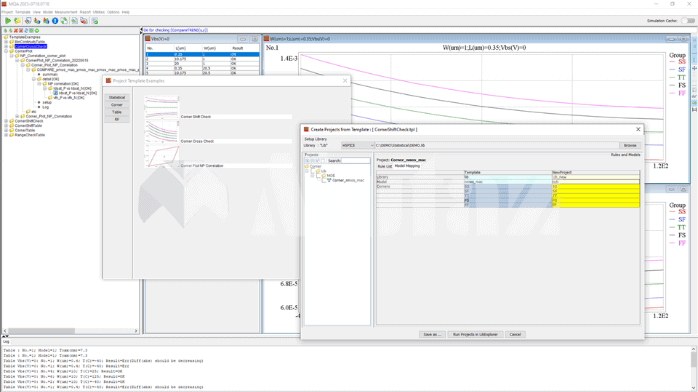
Task: Close the Project Template Examples dialog
Action: pyautogui.click(x=345, y=81)
